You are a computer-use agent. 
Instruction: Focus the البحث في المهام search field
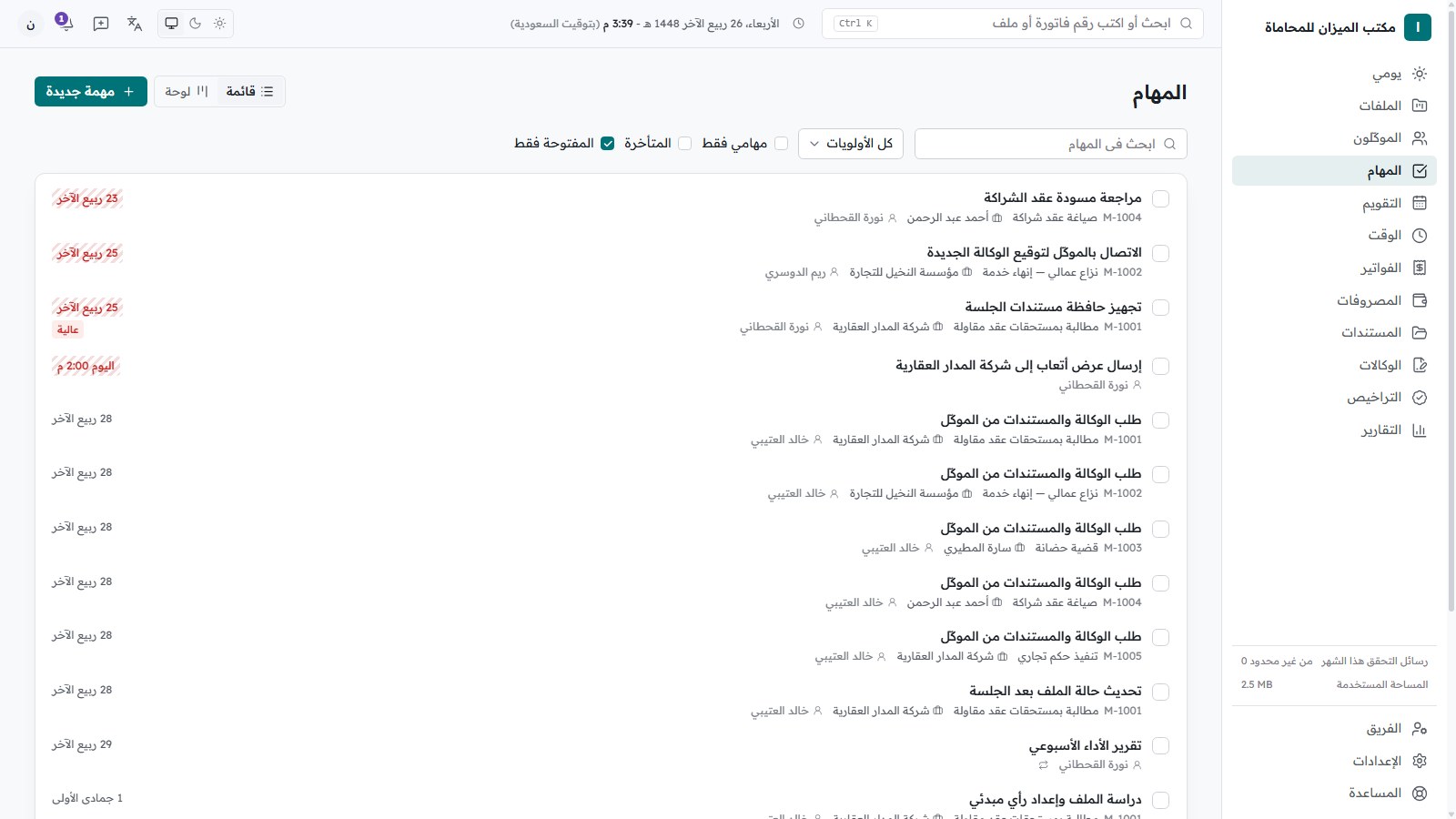click(x=1050, y=144)
